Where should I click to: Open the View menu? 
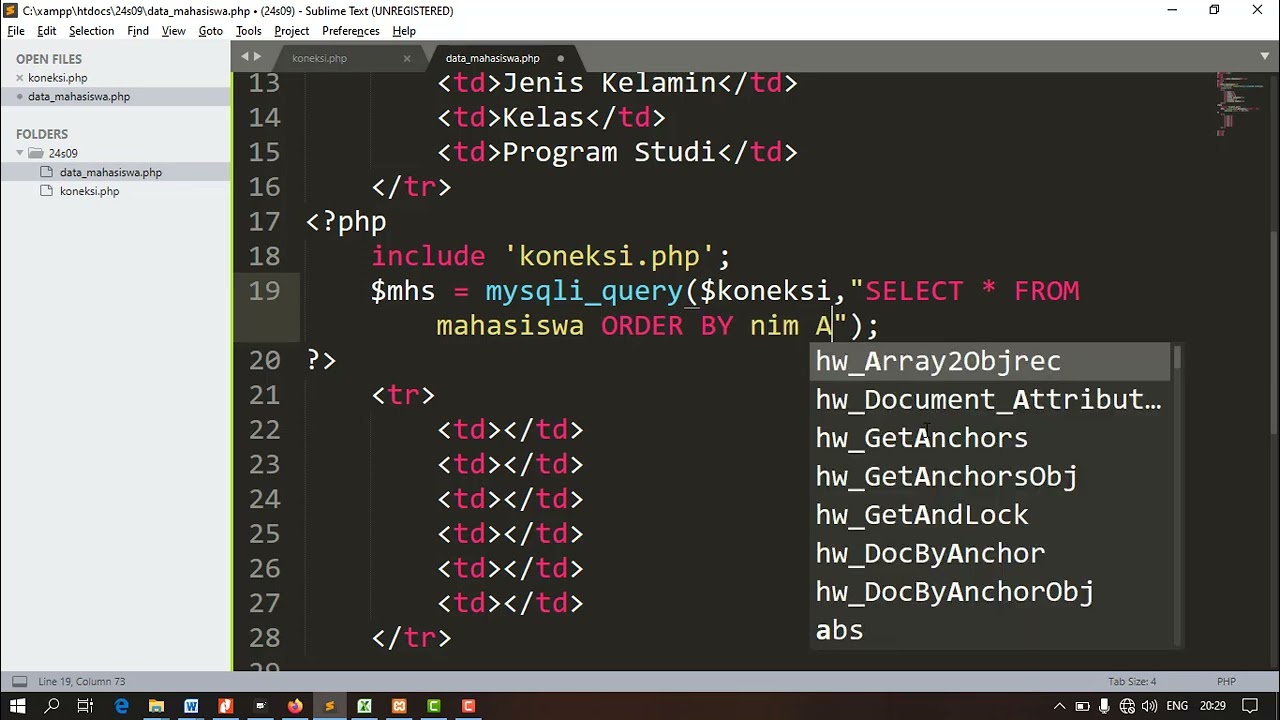pos(174,31)
